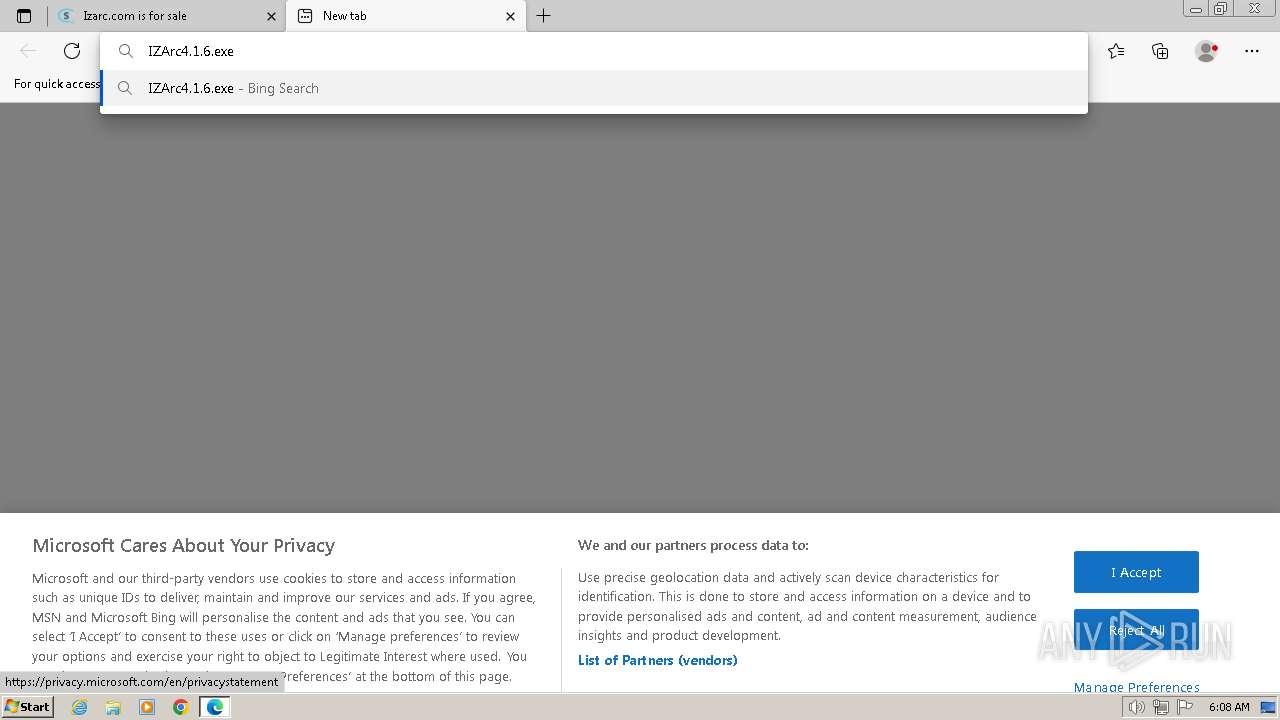Launch Internet Explorer from taskbar
This screenshot has width=1280, height=720.
(80, 707)
